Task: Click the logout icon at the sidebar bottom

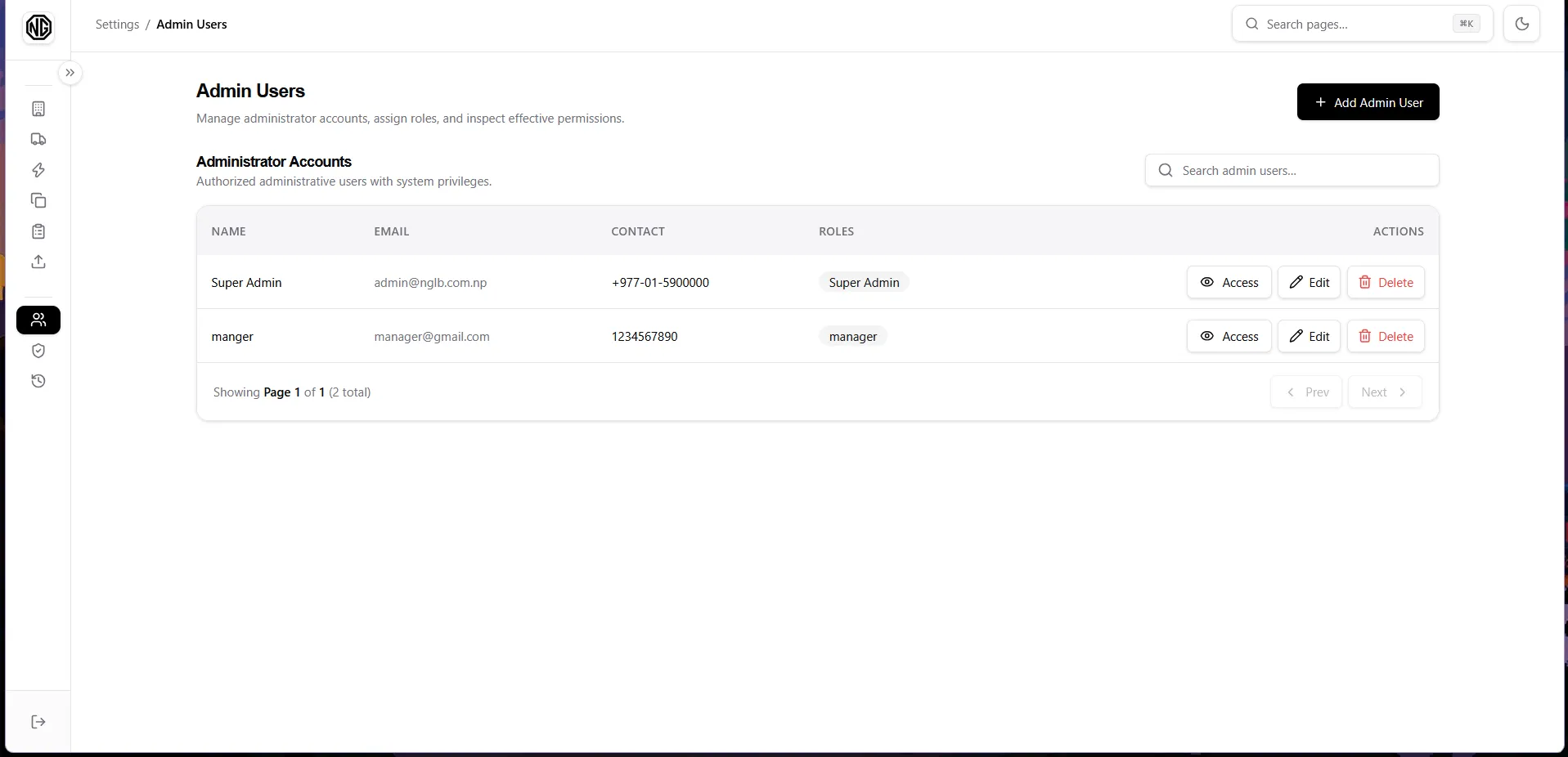Action: (38, 722)
